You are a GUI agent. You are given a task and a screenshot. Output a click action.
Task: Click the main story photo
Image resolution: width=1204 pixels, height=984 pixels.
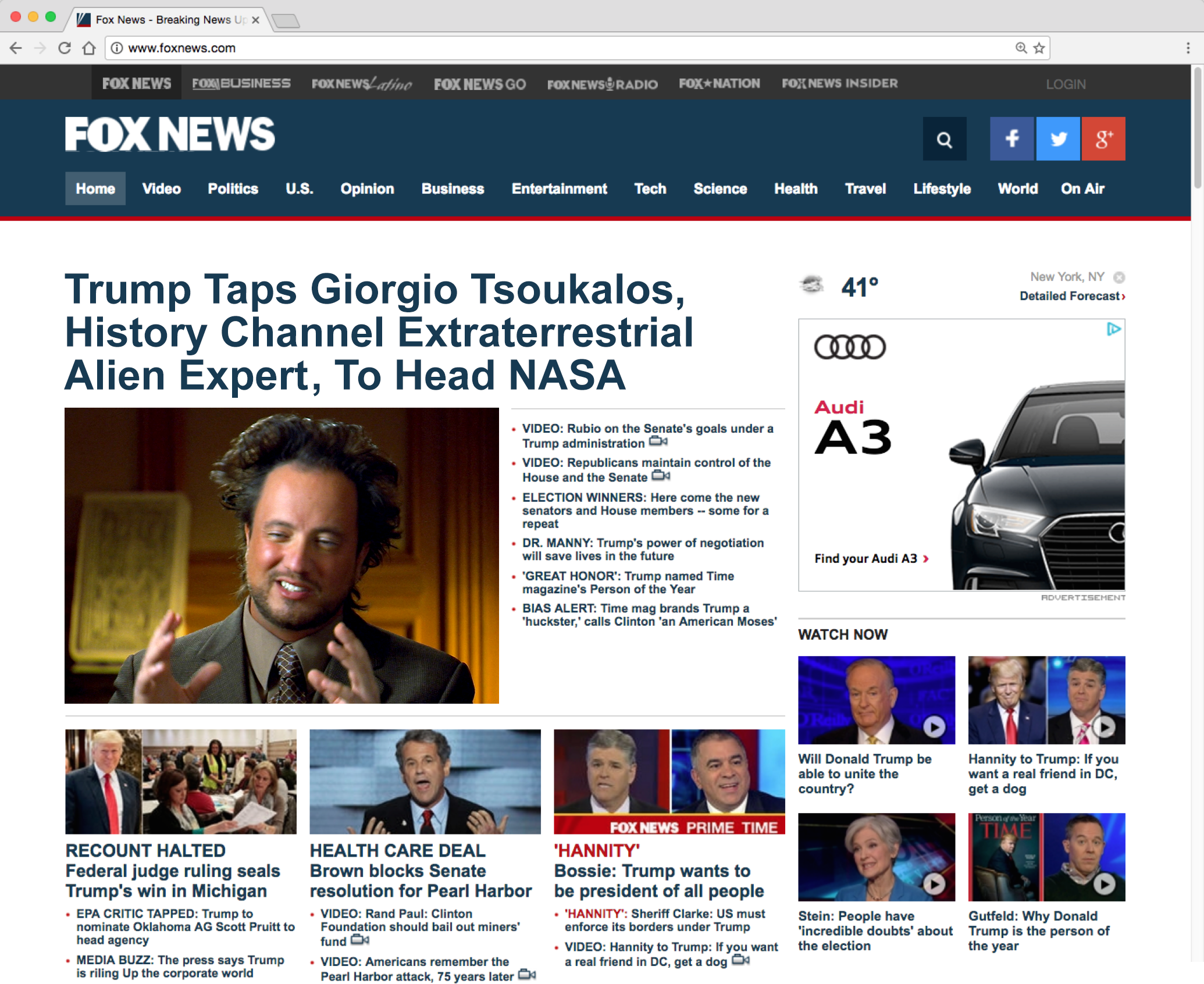coord(282,555)
